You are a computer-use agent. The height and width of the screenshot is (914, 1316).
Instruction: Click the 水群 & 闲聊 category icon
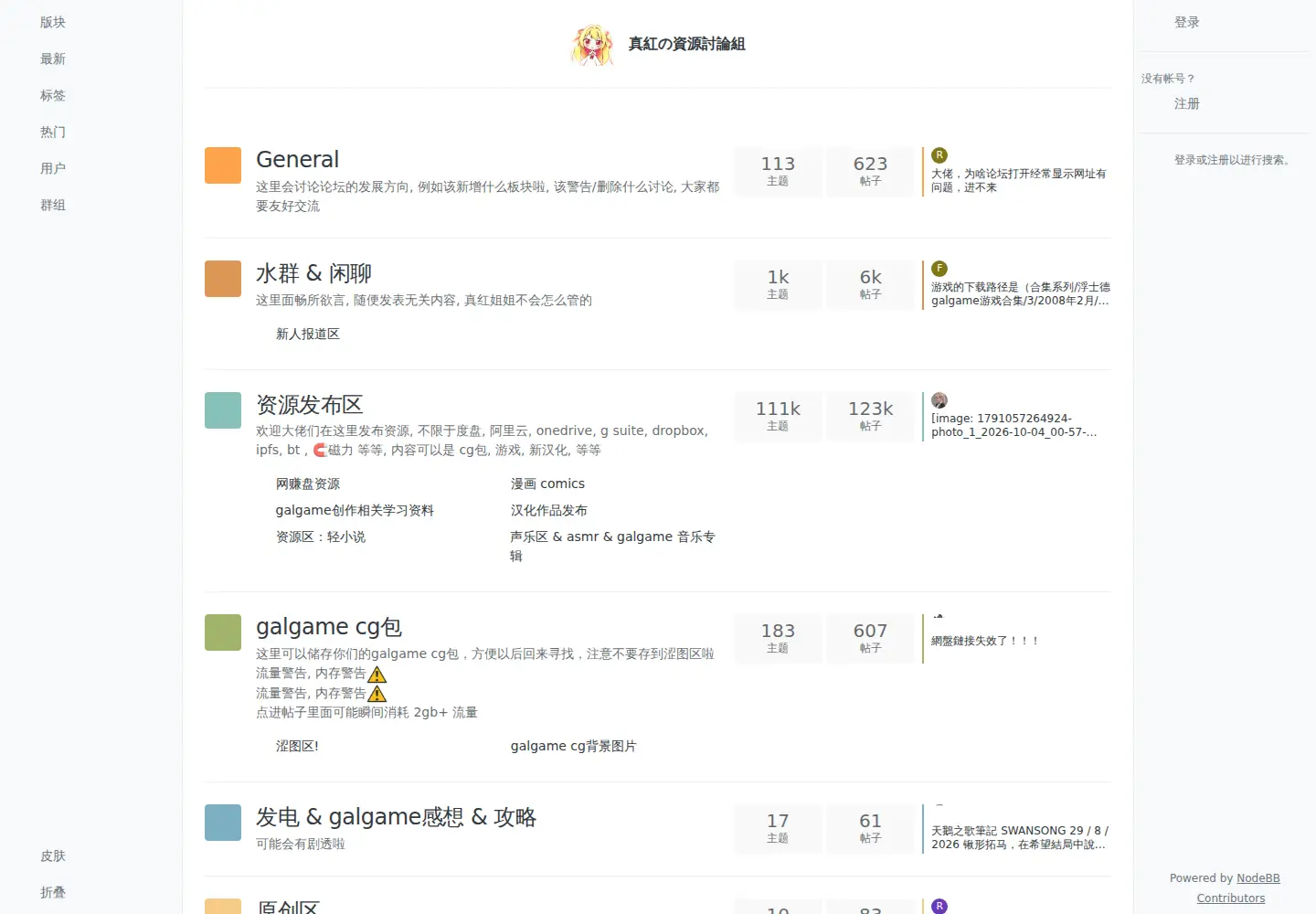click(x=223, y=279)
